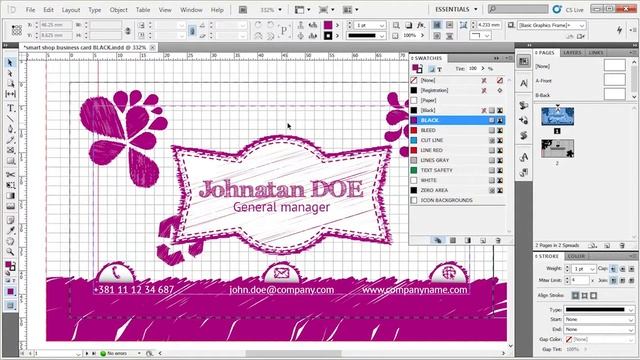Image resolution: width=640 pixels, height=360 pixels.
Task: Select the Direct Selection tool
Action: [x=10, y=73]
